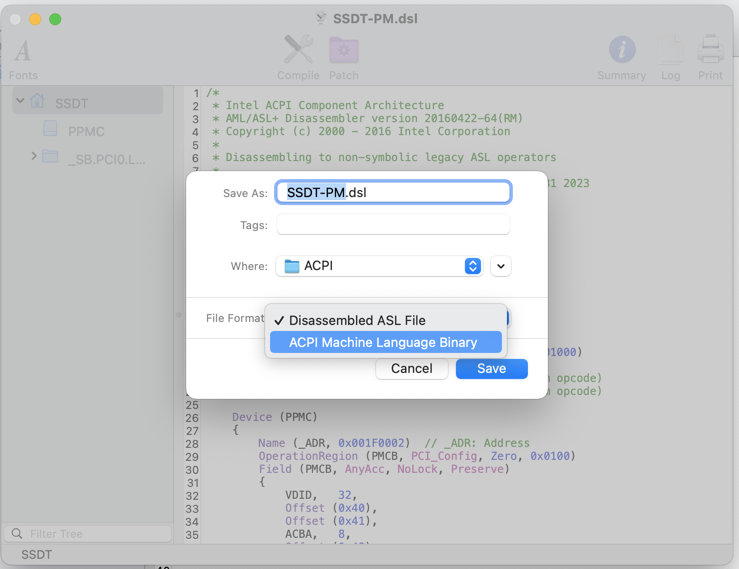Viewport: 739px width, 569px height.
Task: Click the _SB.PCI0.L... folder icon
Action: click(50, 156)
